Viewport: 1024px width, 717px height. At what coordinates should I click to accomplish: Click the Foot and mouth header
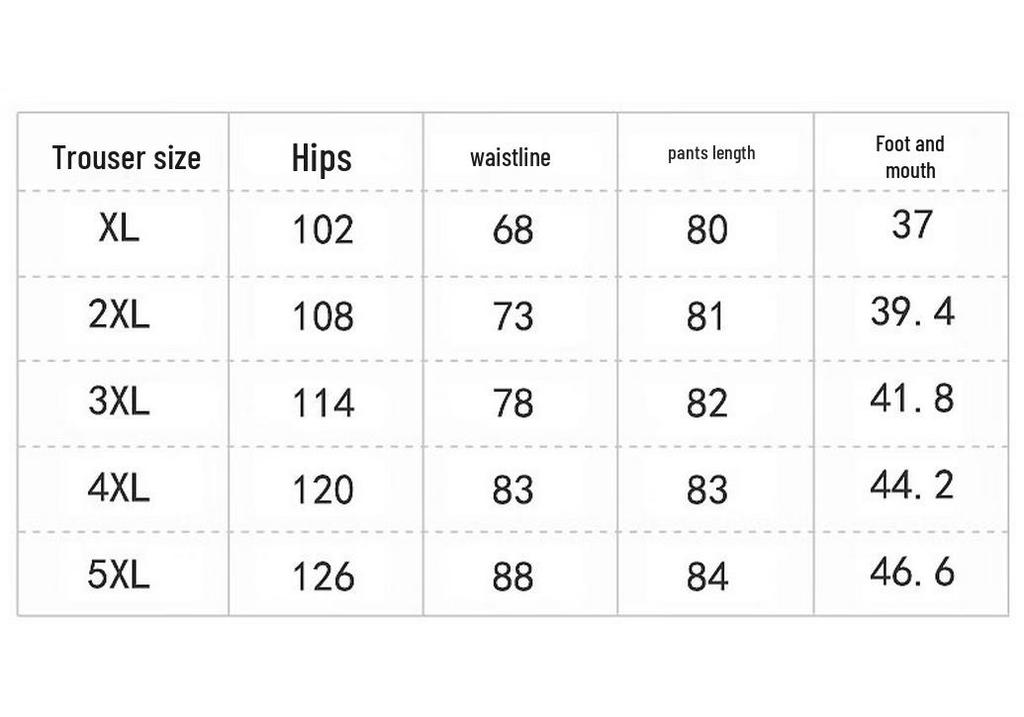910,157
